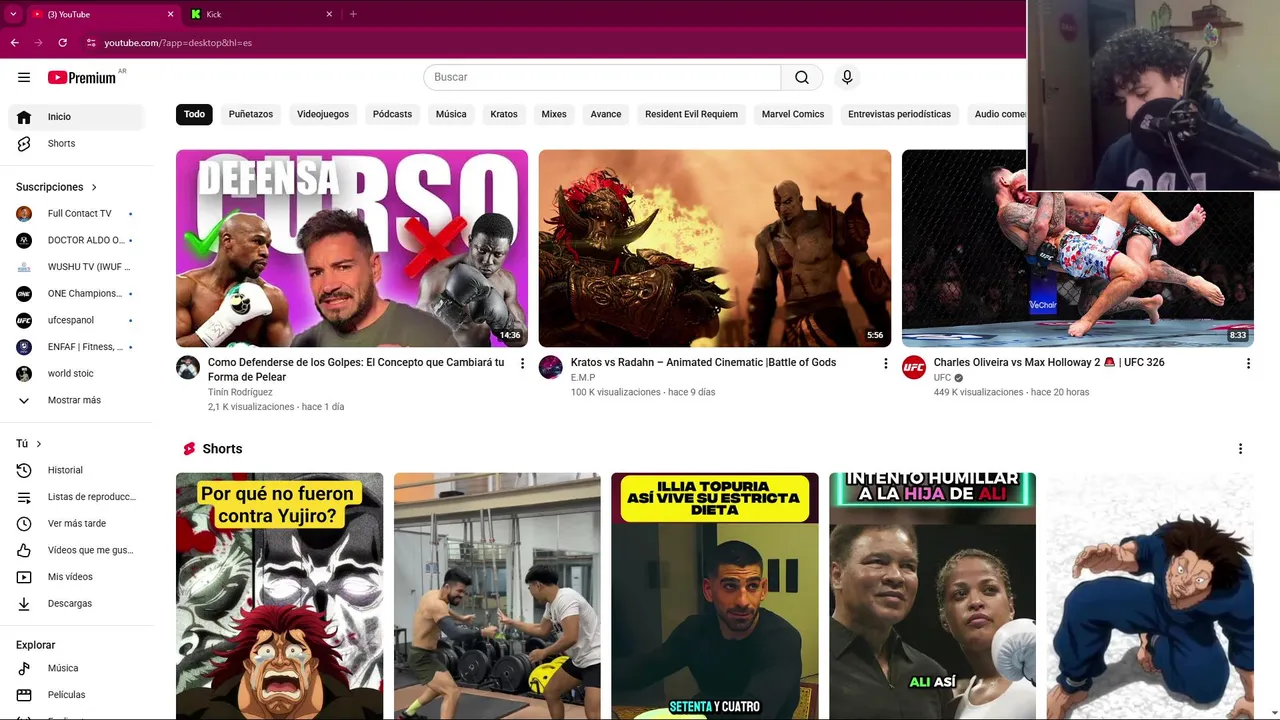The width and height of the screenshot is (1280, 720).
Task: Open Inicio in the sidebar
Action: tap(76, 117)
